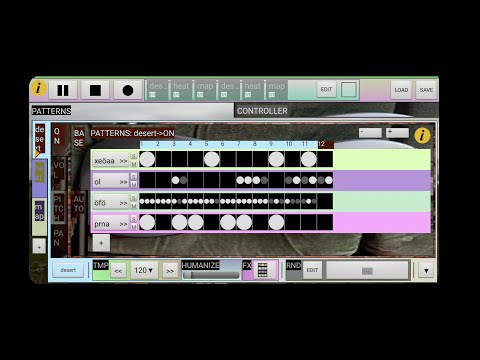Enable empty step 2 of the xeðaa track
This screenshot has width=480, height=360.
click(163, 159)
